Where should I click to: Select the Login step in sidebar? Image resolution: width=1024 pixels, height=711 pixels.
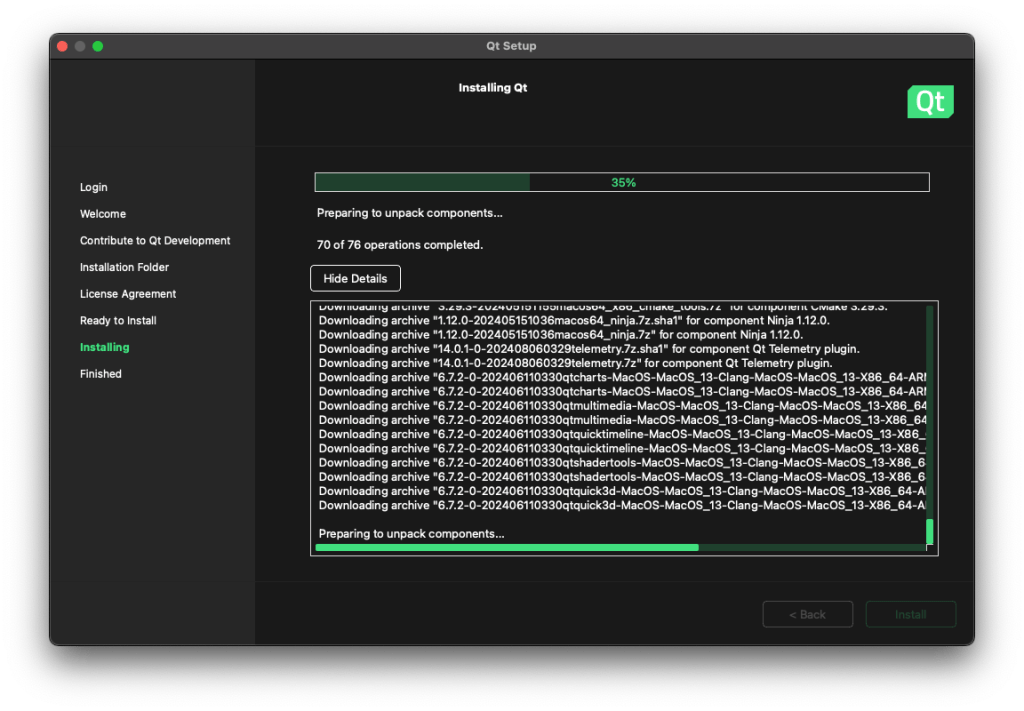(x=94, y=187)
